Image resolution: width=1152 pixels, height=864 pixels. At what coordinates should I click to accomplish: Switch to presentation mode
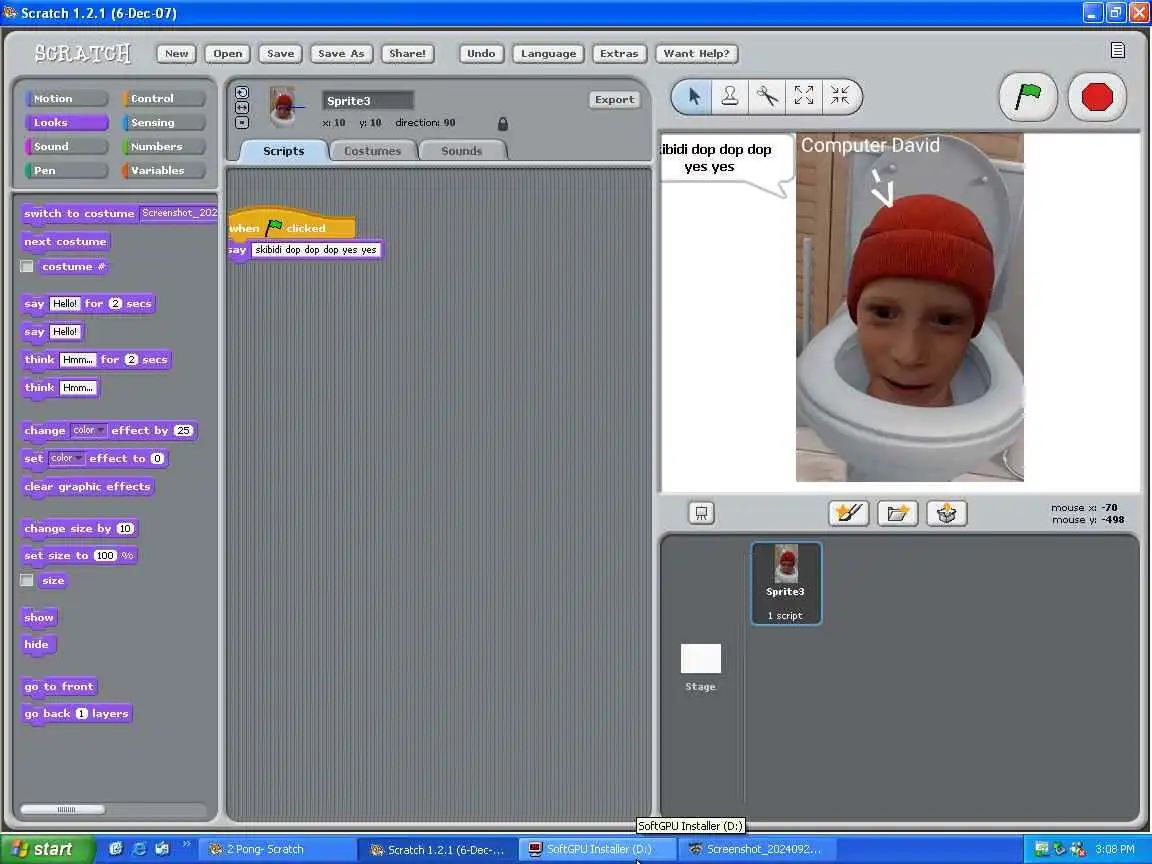pos(701,513)
